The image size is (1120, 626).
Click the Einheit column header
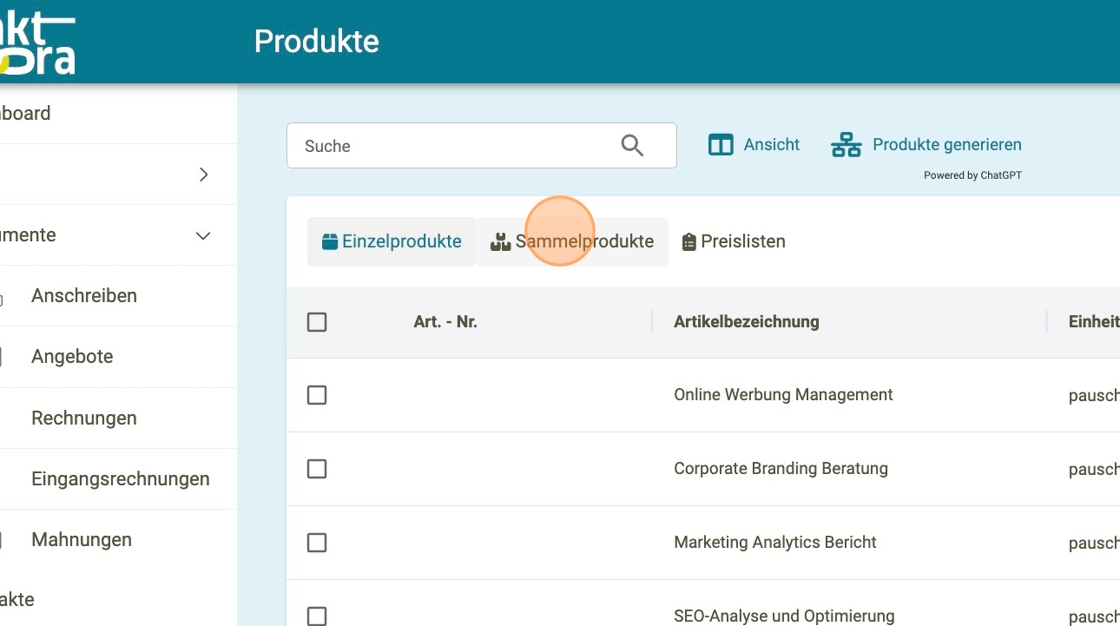pos(1094,322)
